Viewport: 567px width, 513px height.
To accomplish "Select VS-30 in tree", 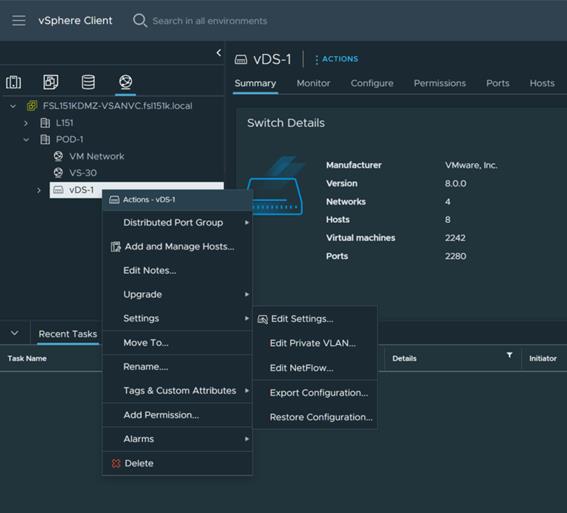I will (83, 173).
